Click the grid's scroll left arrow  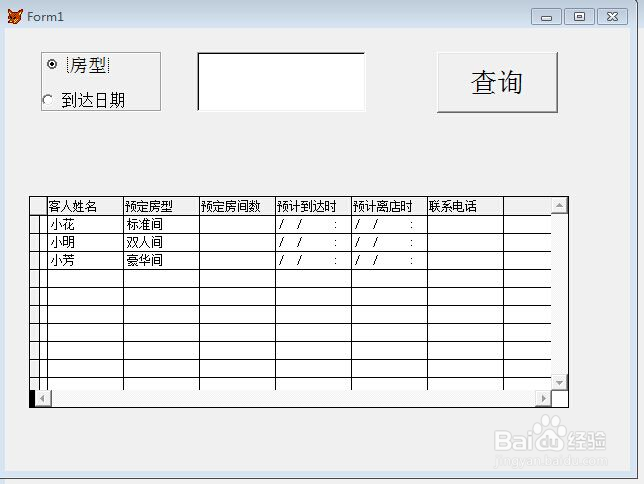click(x=42, y=398)
